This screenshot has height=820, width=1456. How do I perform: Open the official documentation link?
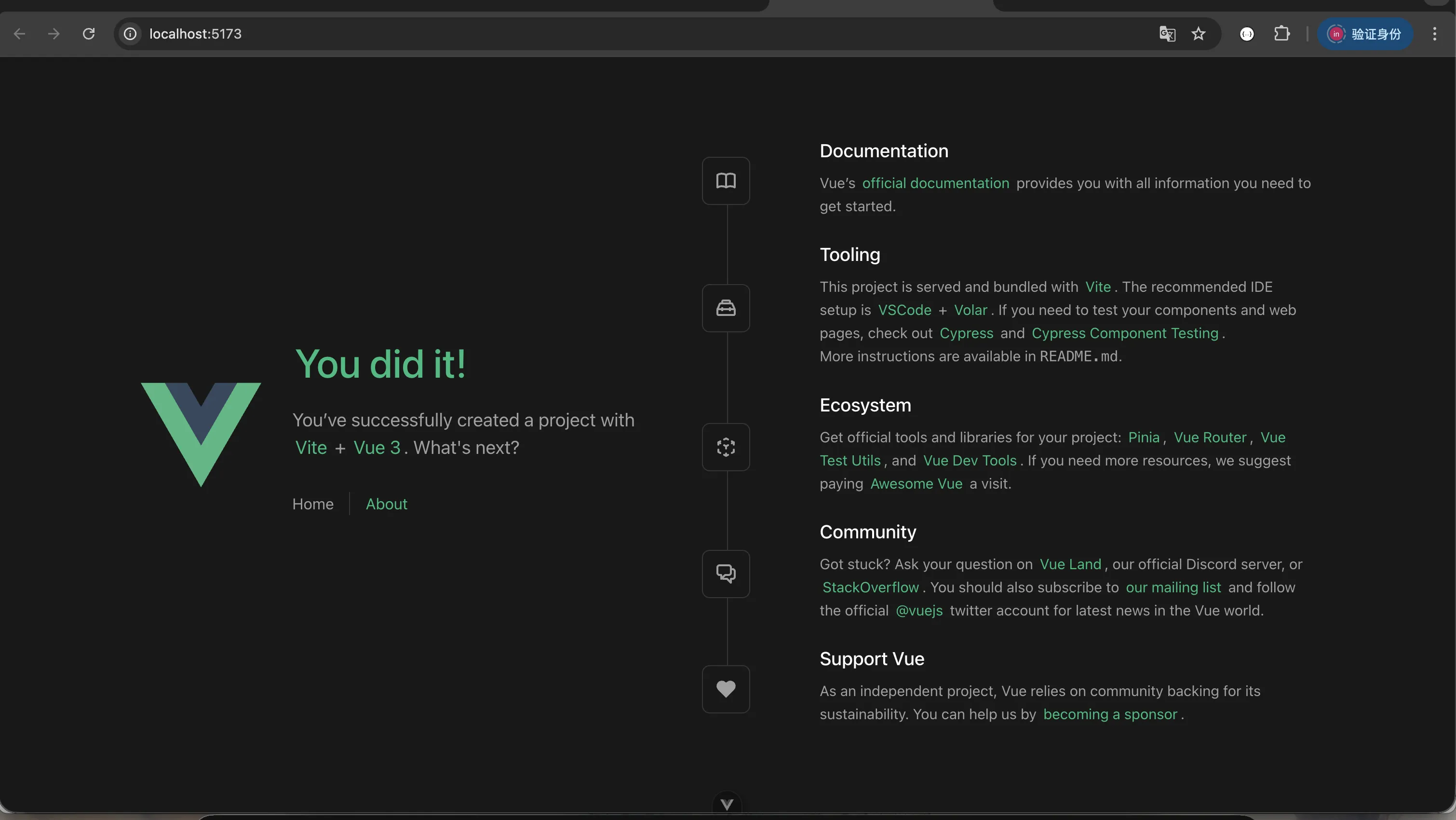(x=935, y=183)
